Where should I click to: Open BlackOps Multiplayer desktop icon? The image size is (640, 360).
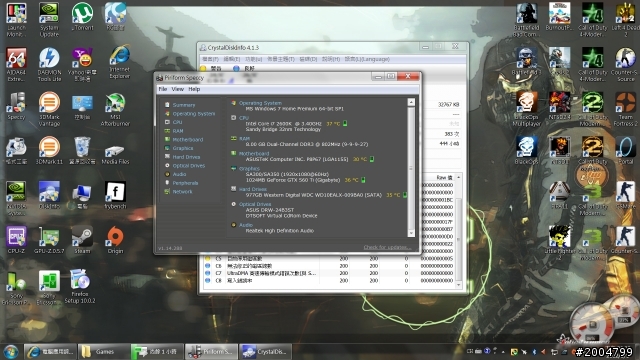click(x=527, y=109)
